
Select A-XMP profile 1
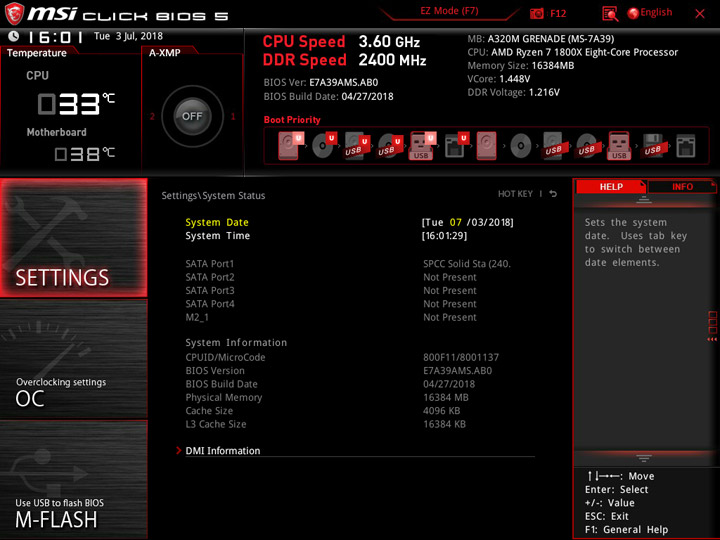tap(233, 116)
